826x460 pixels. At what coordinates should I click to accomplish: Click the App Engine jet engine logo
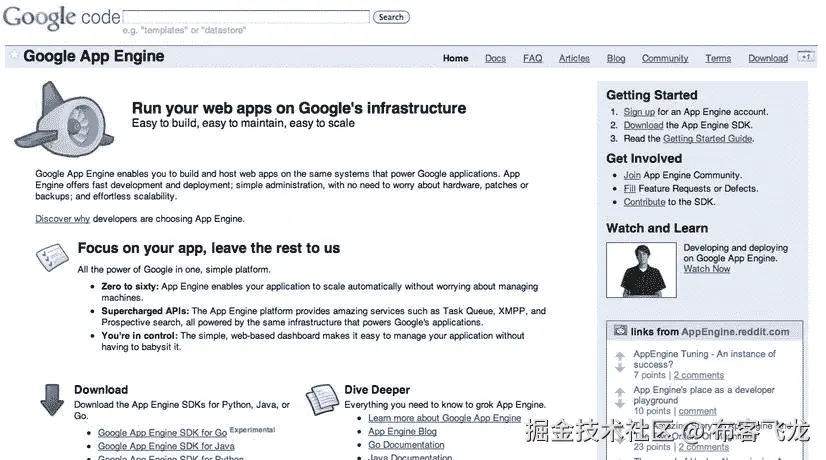[x=65, y=120]
